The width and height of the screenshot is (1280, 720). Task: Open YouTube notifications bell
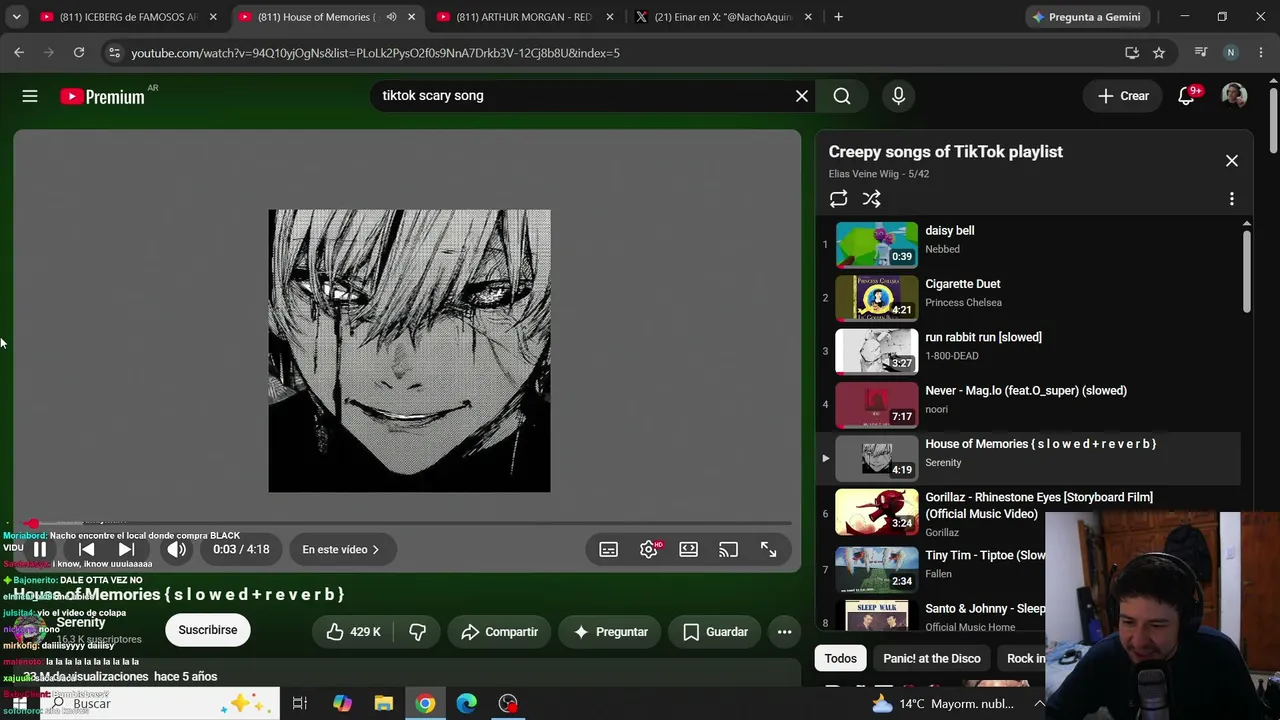point(1186,96)
